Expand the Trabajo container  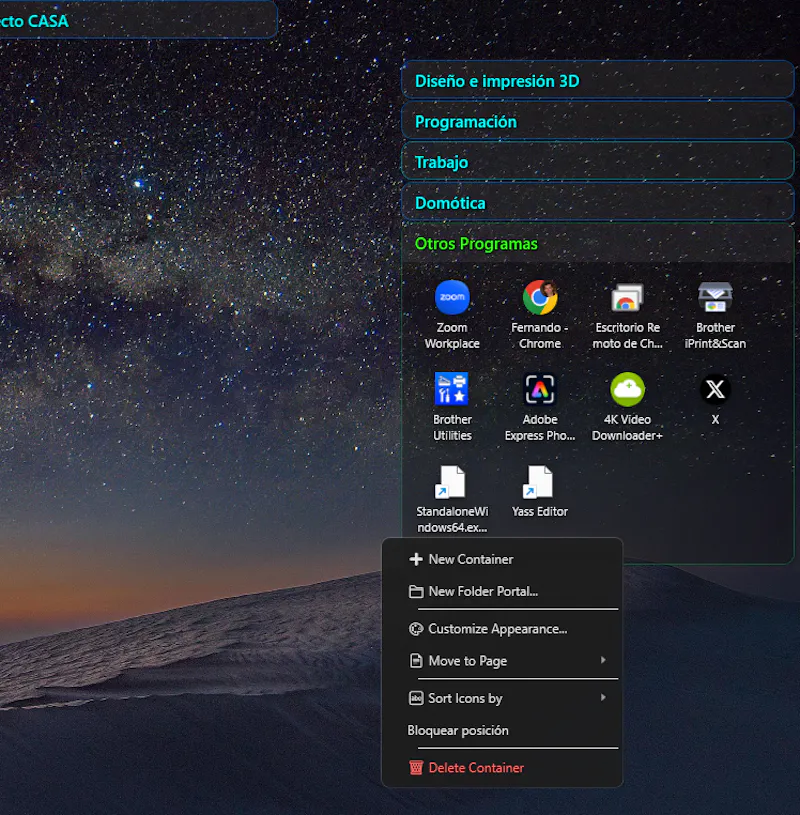coord(598,162)
